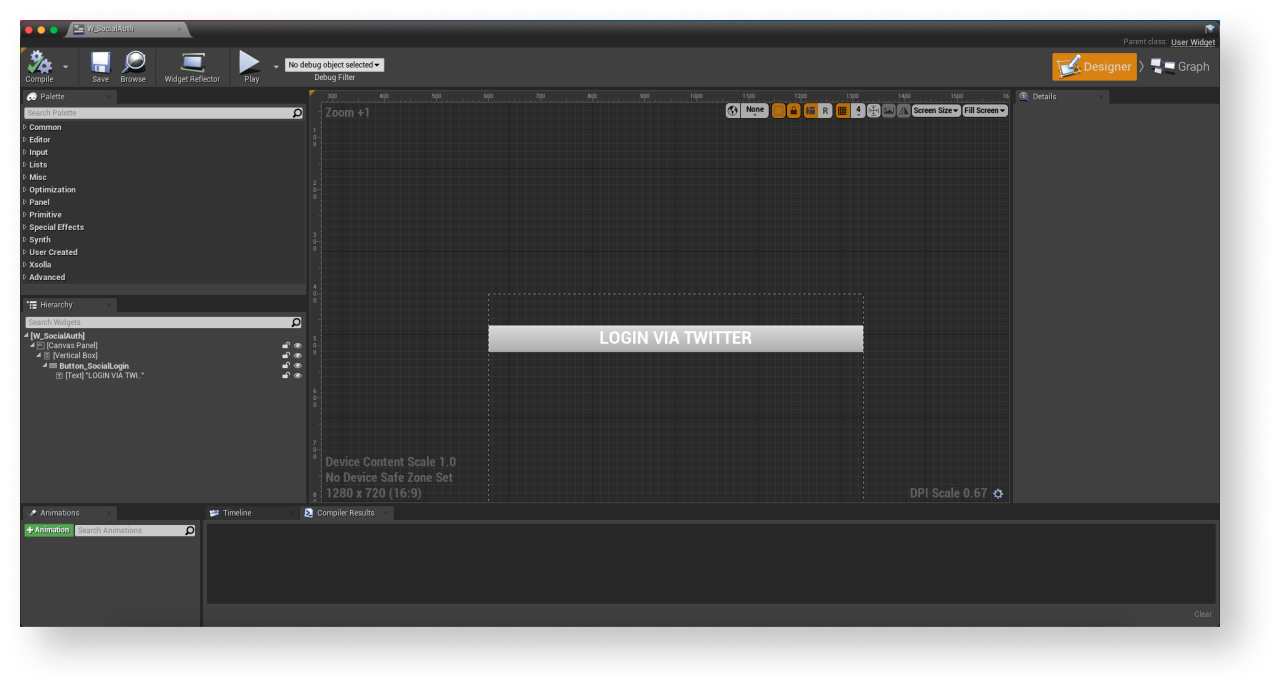Viewport: 1280px width, 687px height.
Task: Open the debug object filter dropdown
Action: point(334,65)
